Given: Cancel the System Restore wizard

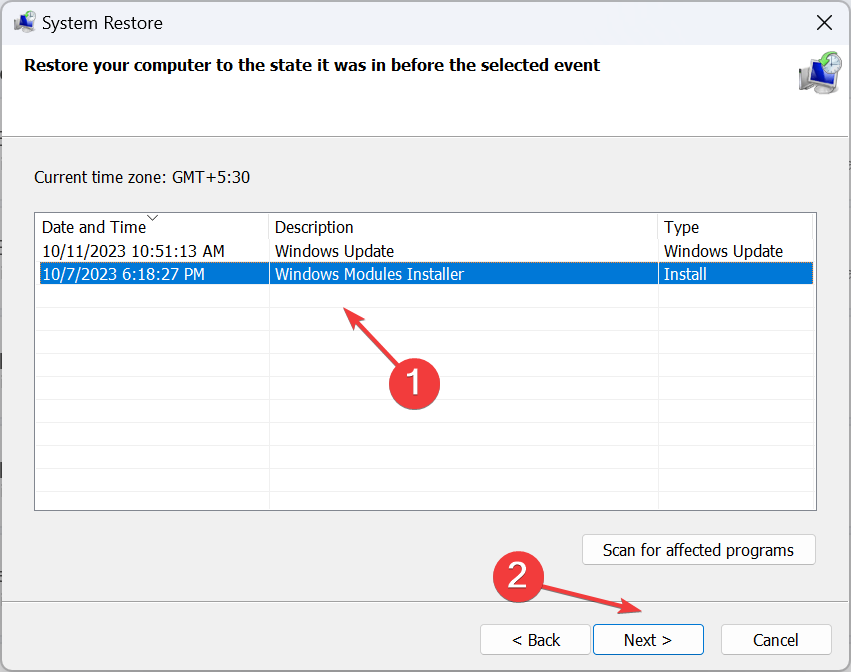Looking at the screenshot, I should [776, 640].
